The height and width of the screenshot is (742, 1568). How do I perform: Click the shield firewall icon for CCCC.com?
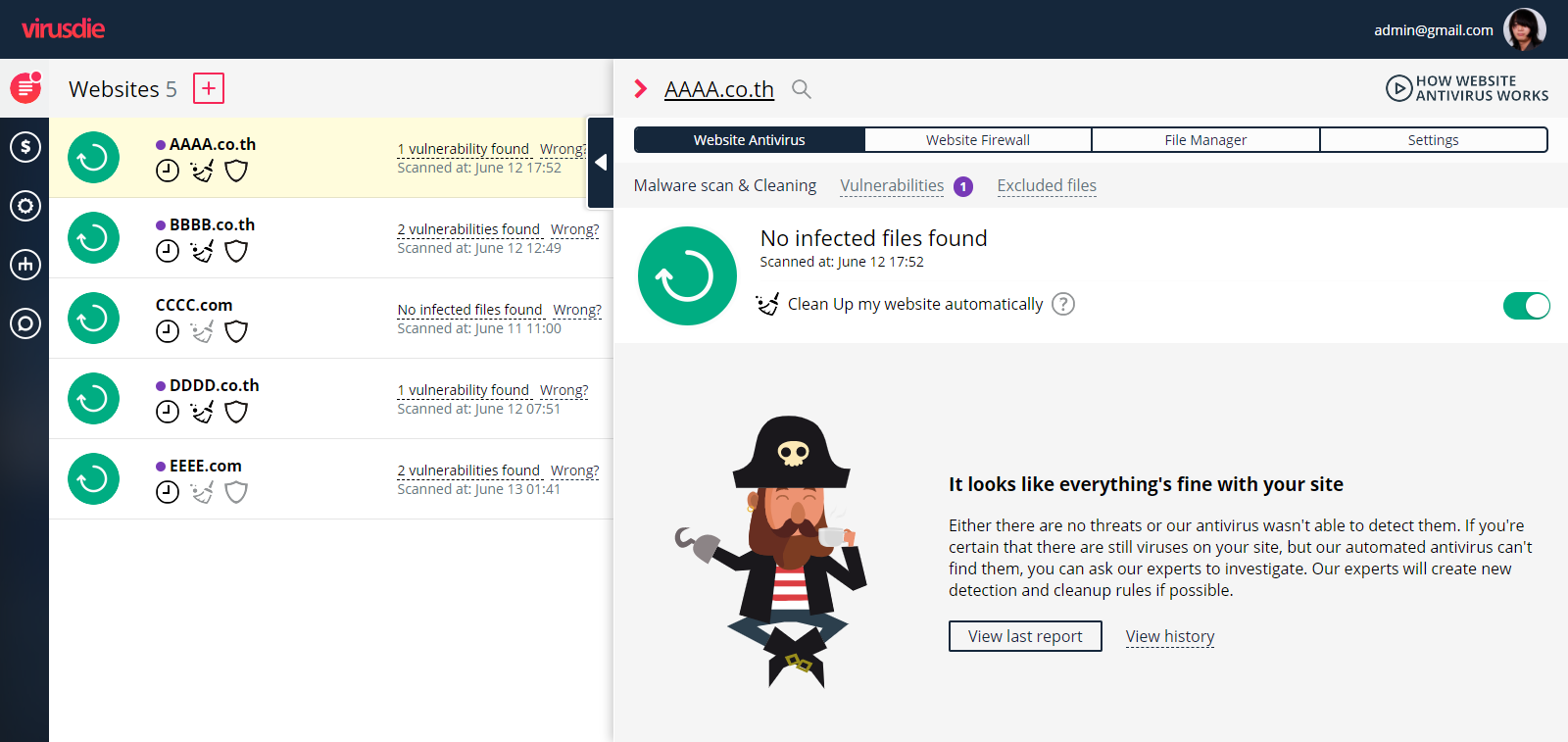point(236,331)
